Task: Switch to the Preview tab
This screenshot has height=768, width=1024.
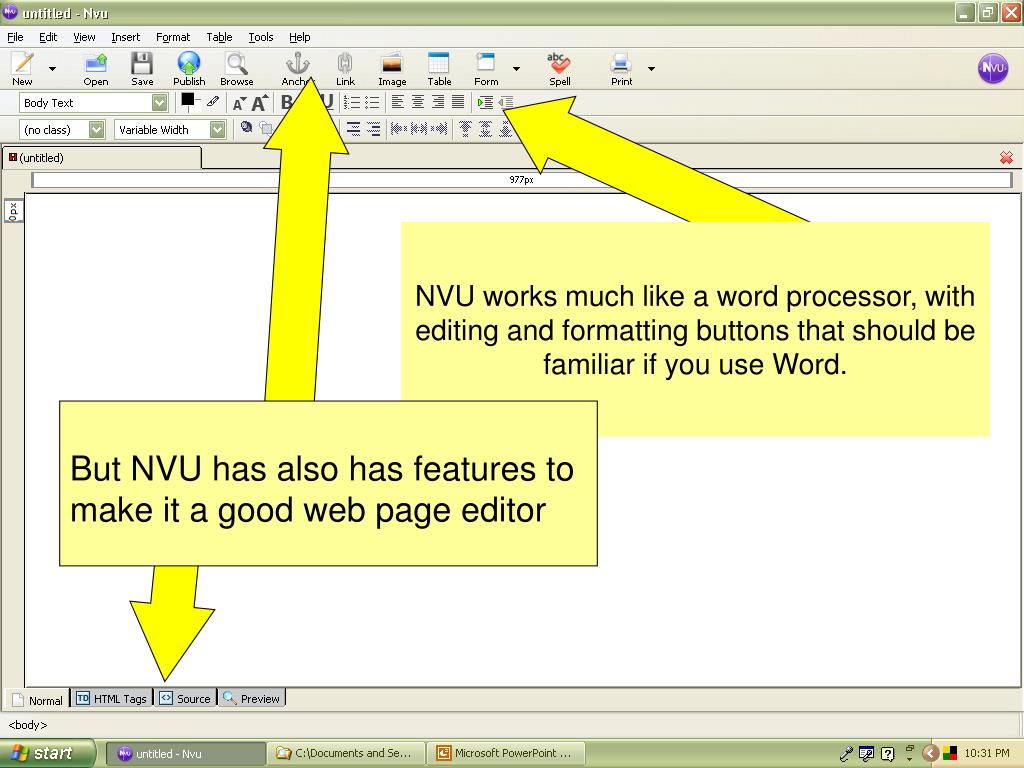Action: coord(251,698)
